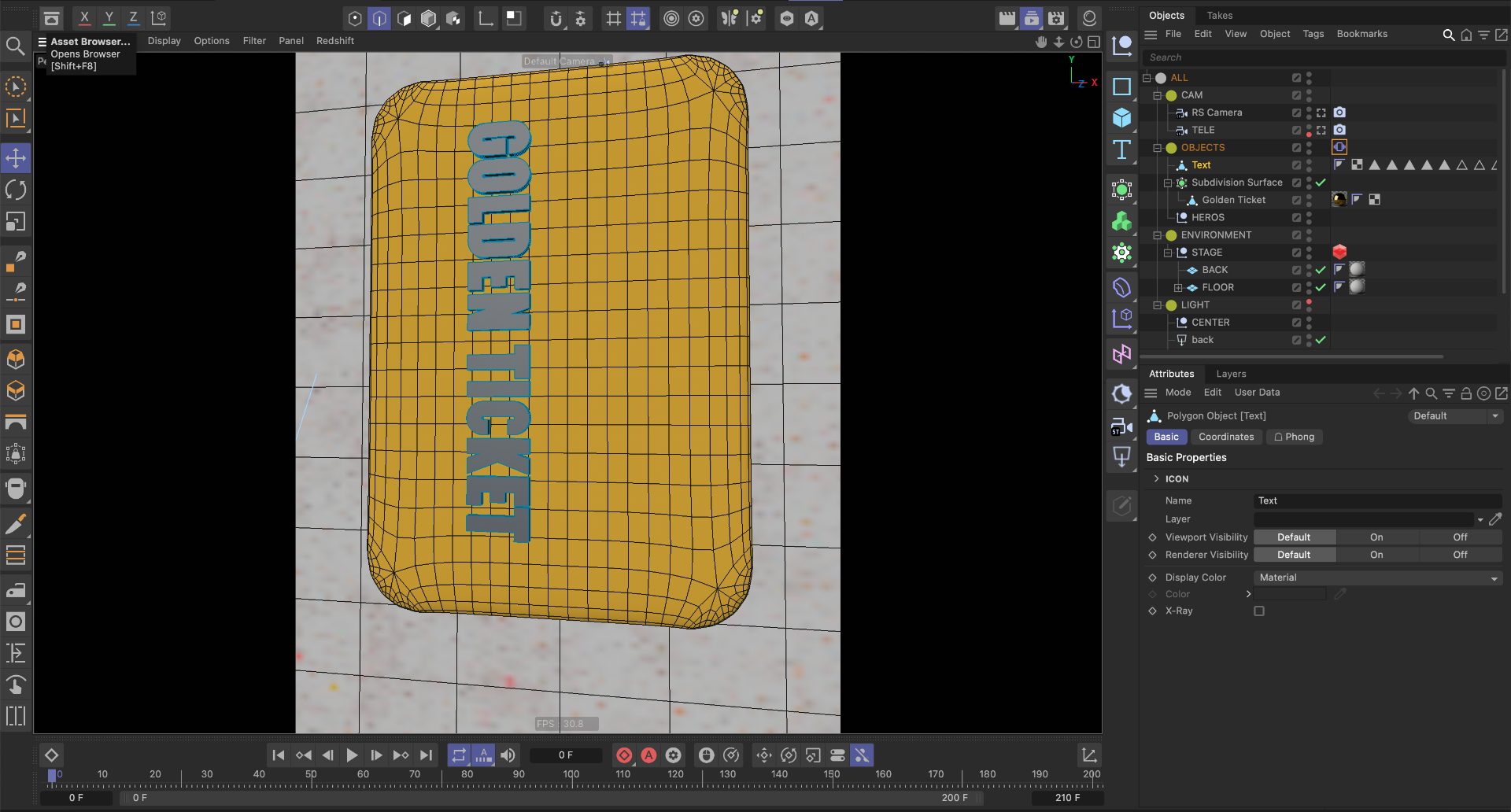Select the Scale tool
Image resolution: width=1511 pixels, height=812 pixels.
point(16,222)
